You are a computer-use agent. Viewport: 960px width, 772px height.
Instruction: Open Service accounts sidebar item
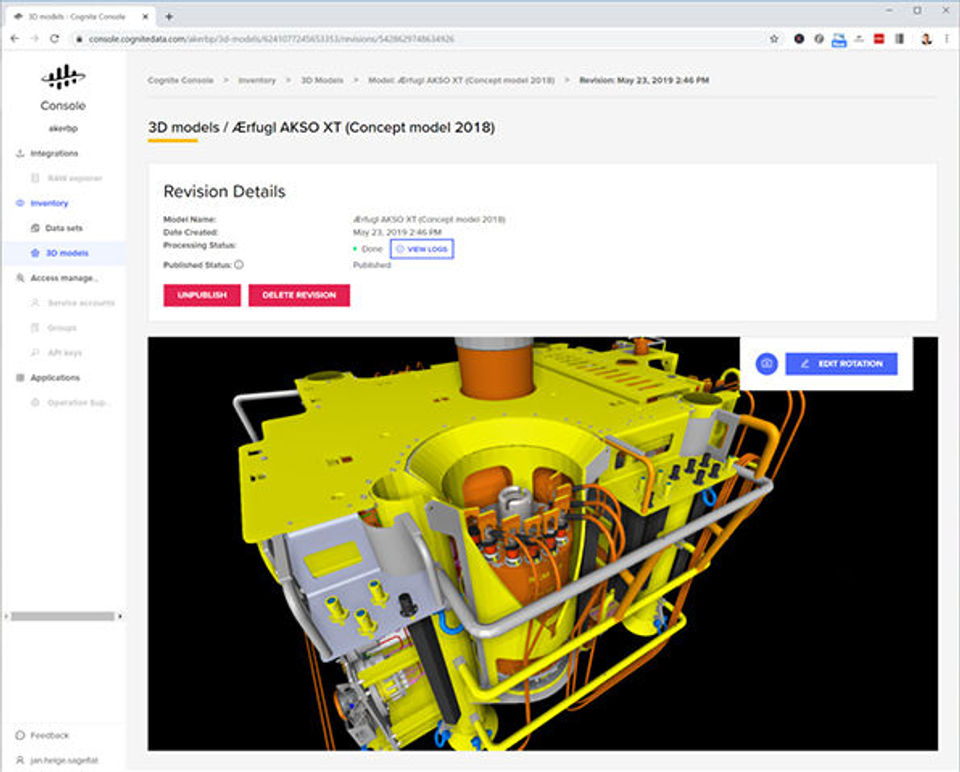point(81,303)
